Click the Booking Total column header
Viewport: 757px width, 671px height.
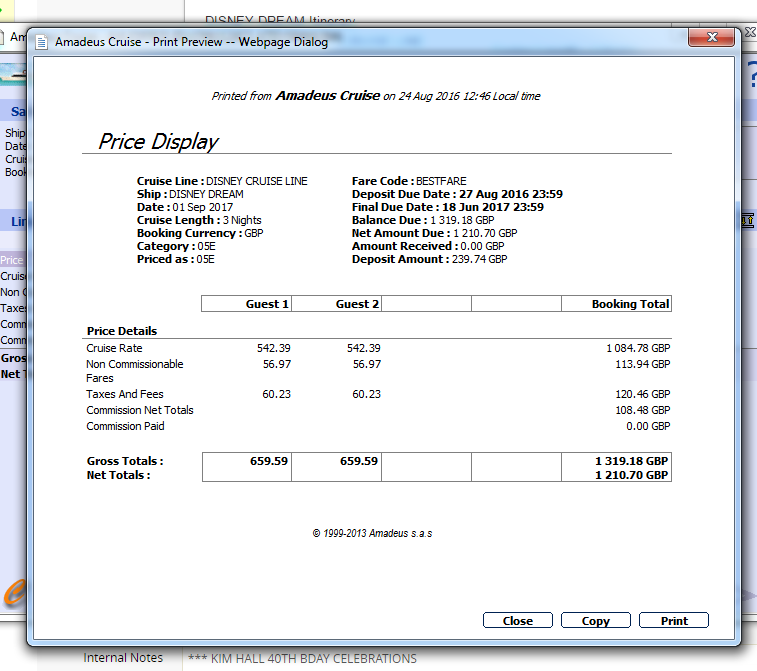tap(617, 304)
